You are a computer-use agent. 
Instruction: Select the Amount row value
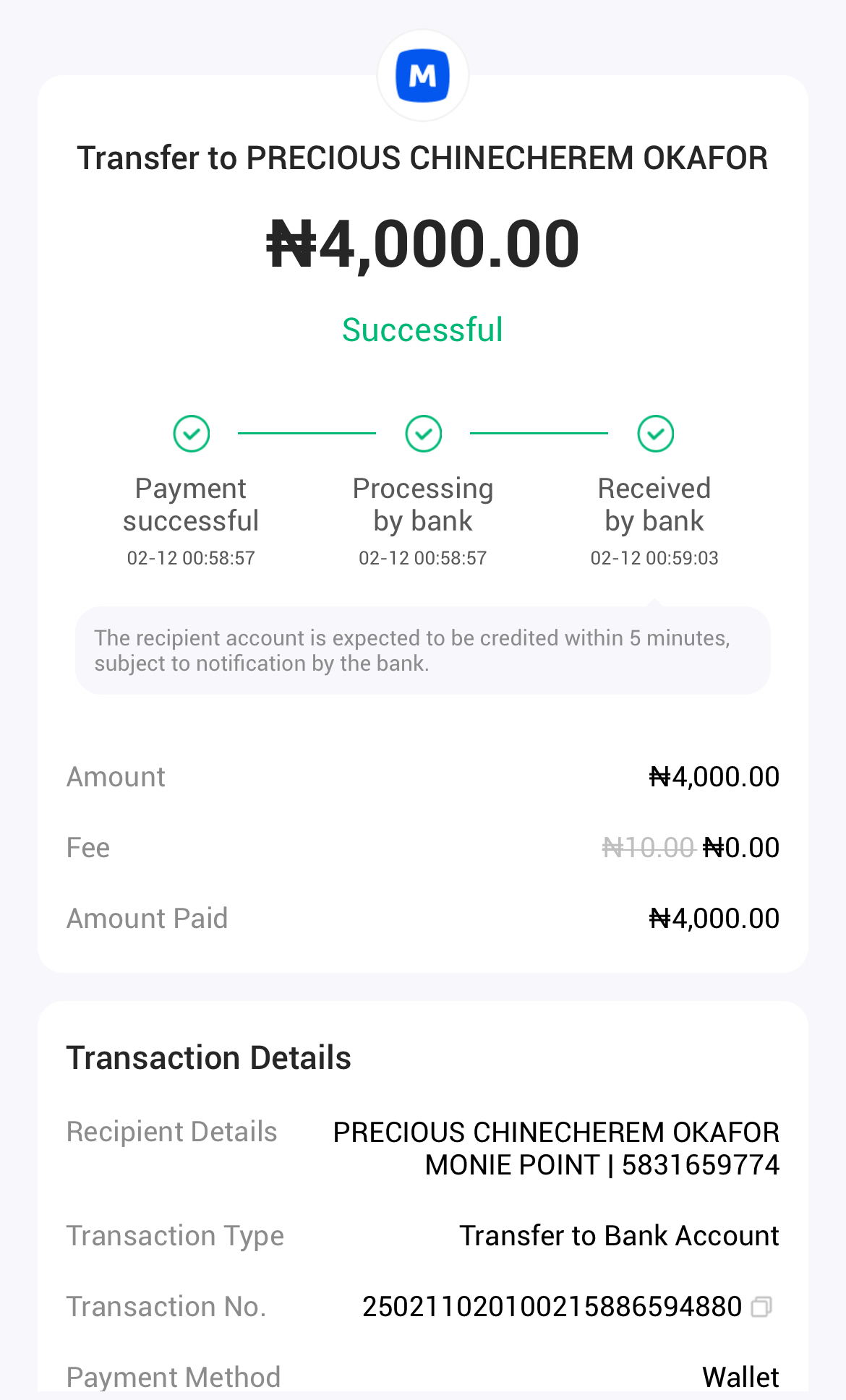pos(714,777)
